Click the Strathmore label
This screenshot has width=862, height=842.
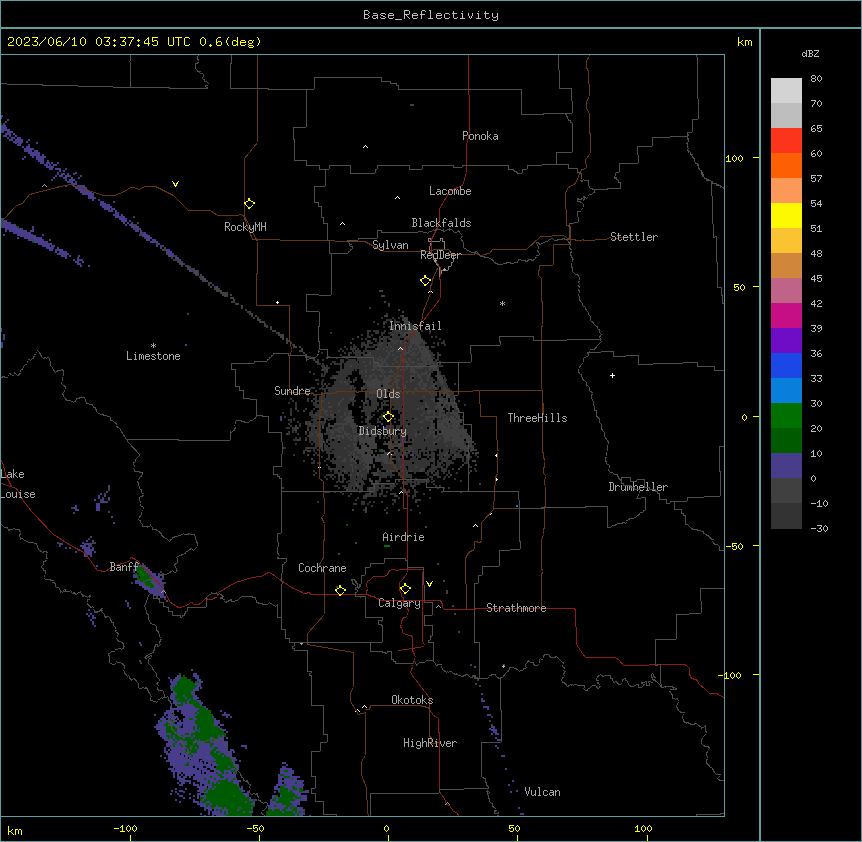516,608
